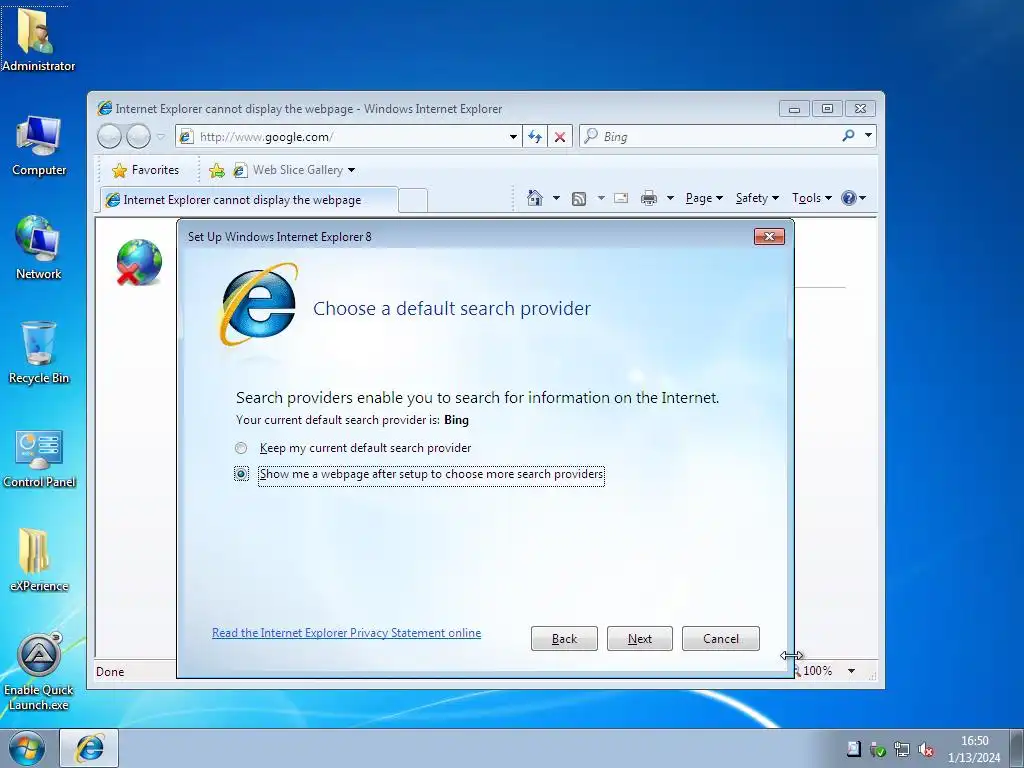
Task: Open the Page menu
Action: 704,198
